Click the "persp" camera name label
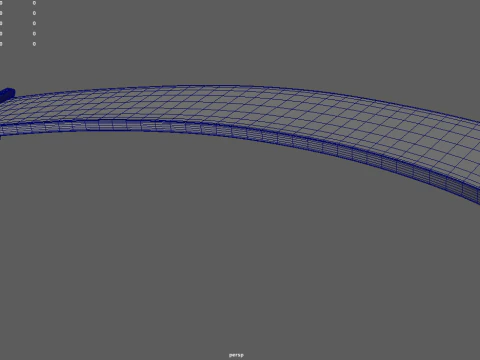Viewport: 480px width, 360px height. [x=236, y=355]
